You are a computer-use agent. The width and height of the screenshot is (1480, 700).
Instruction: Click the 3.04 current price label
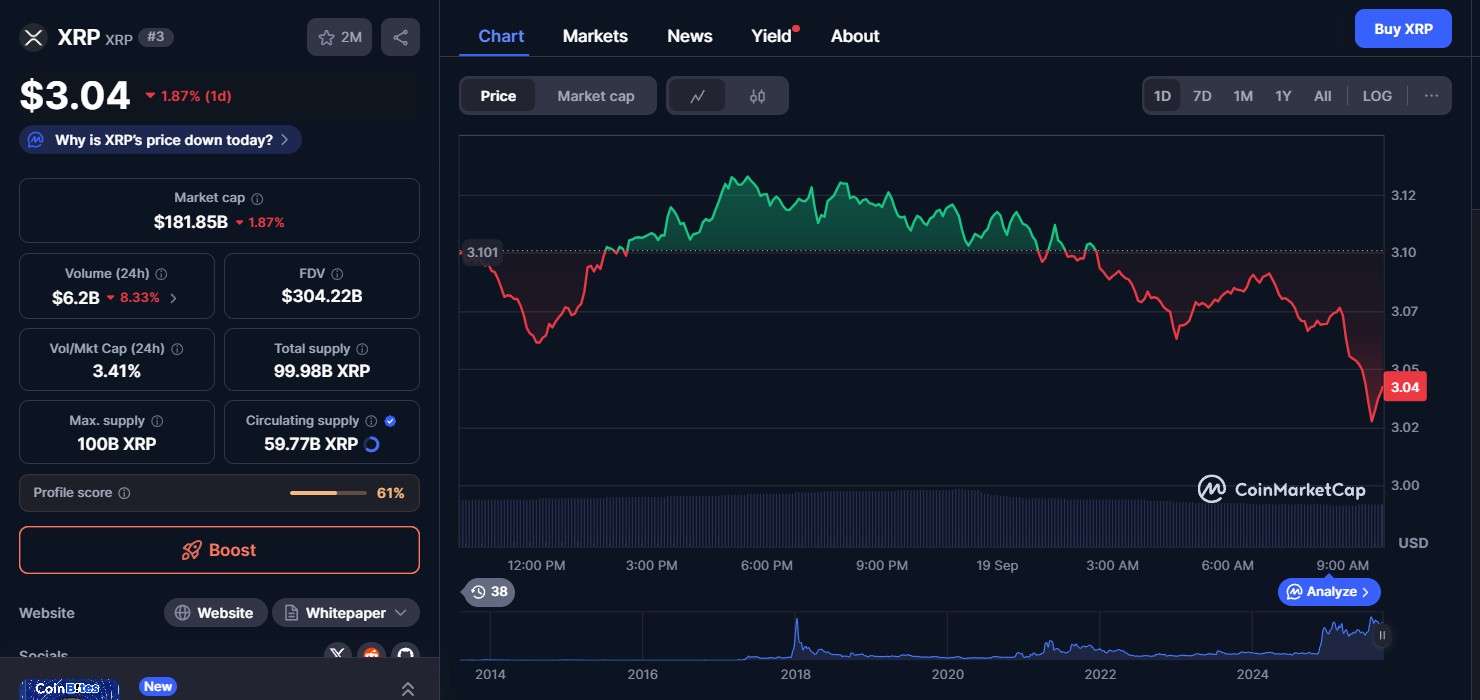point(1404,386)
